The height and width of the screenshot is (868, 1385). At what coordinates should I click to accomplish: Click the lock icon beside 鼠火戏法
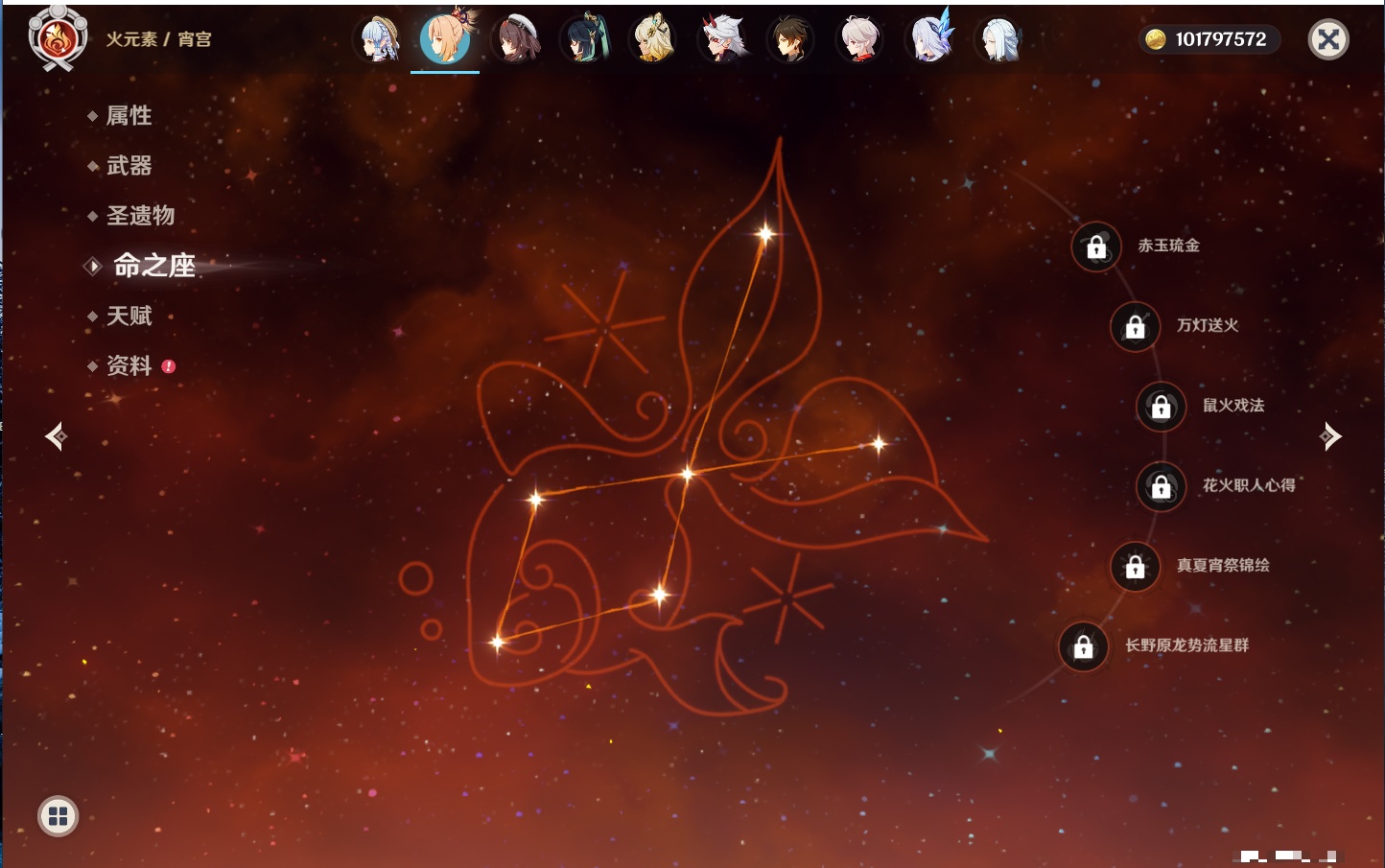click(1161, 407)
